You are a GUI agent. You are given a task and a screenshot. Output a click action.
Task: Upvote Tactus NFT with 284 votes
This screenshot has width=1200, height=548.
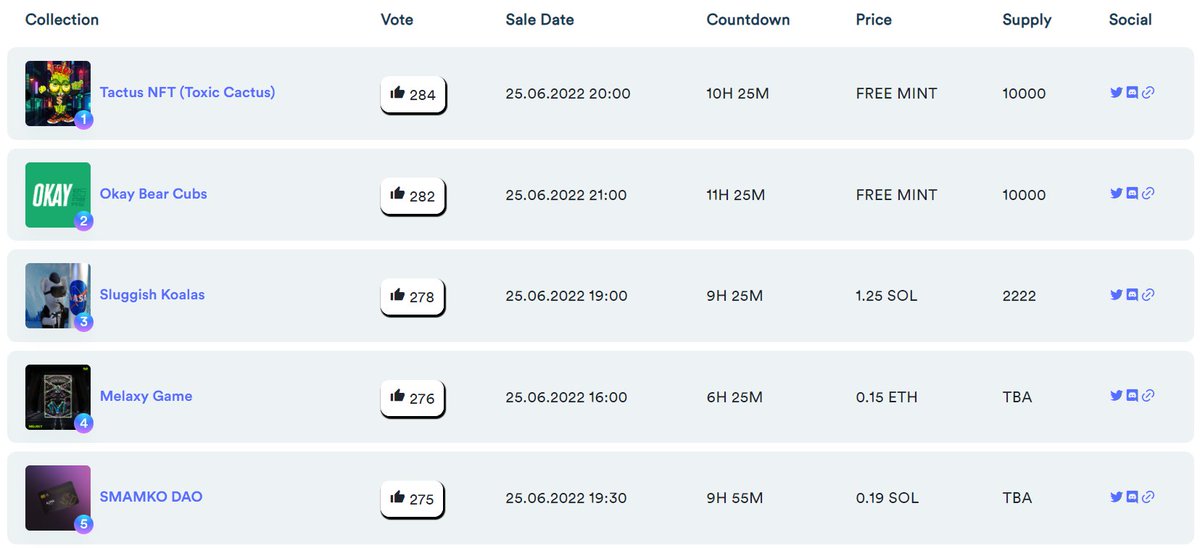[x=412, y=94]
